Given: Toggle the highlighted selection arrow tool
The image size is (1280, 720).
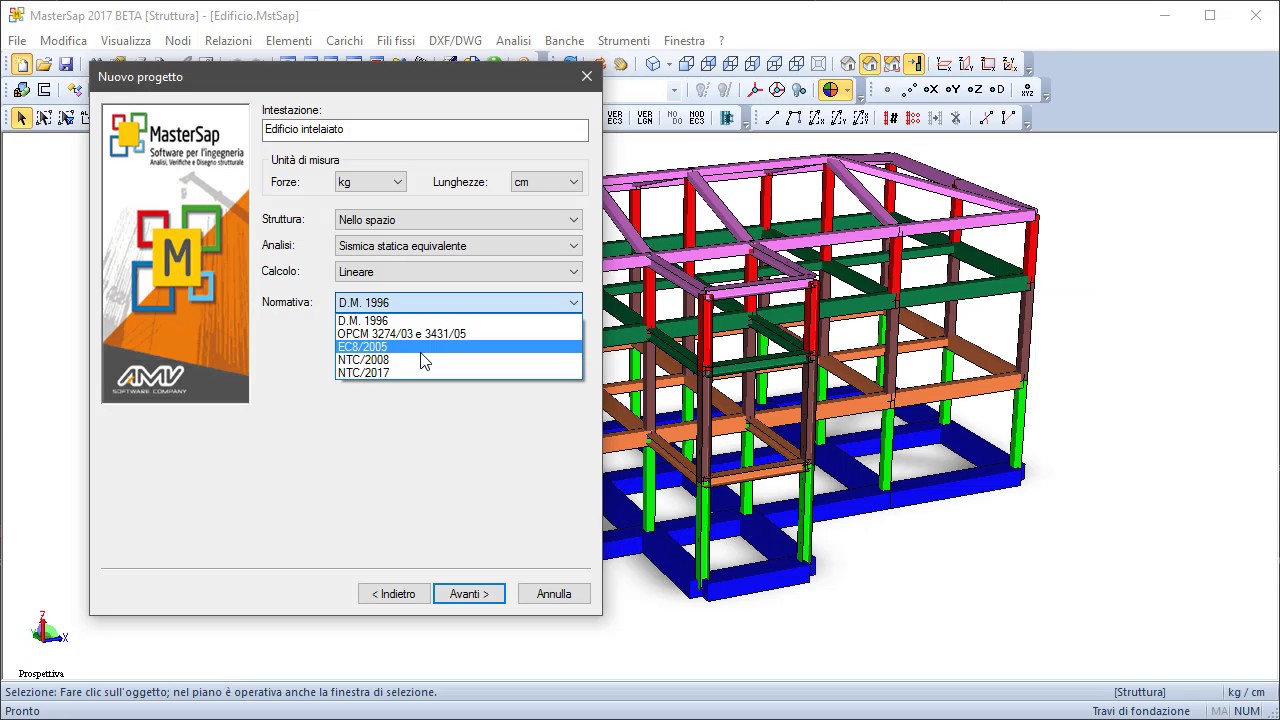Looking at the screenshot, I should pos(22,118).
